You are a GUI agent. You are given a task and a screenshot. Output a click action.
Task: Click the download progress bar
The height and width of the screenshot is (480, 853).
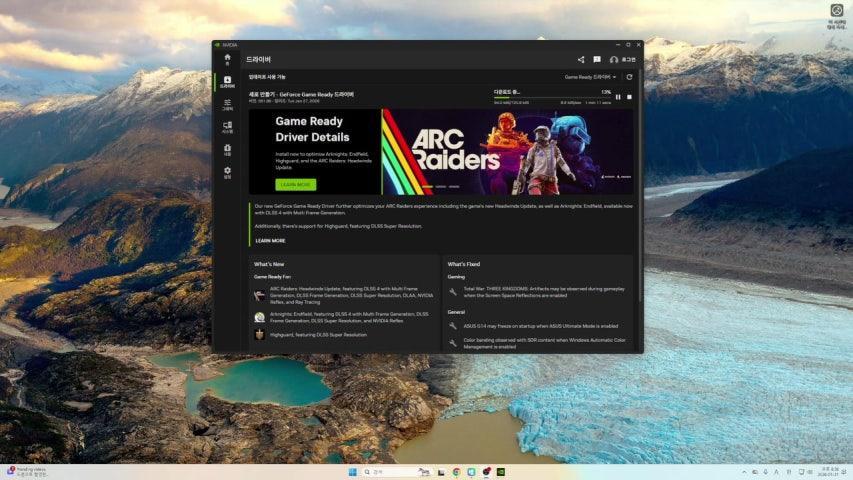point(552,98)
